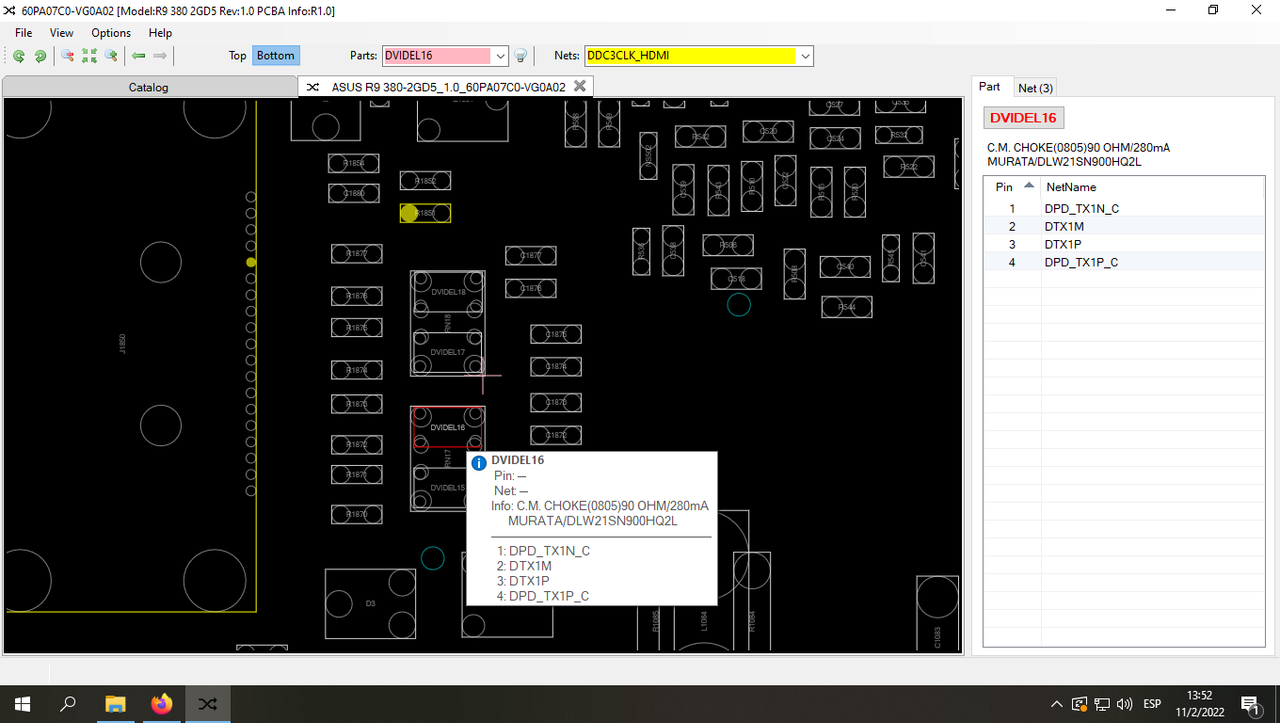This screenshot has height=723, width=1280.
Task: Rotate board view clockwise
Action: [40, 56]
